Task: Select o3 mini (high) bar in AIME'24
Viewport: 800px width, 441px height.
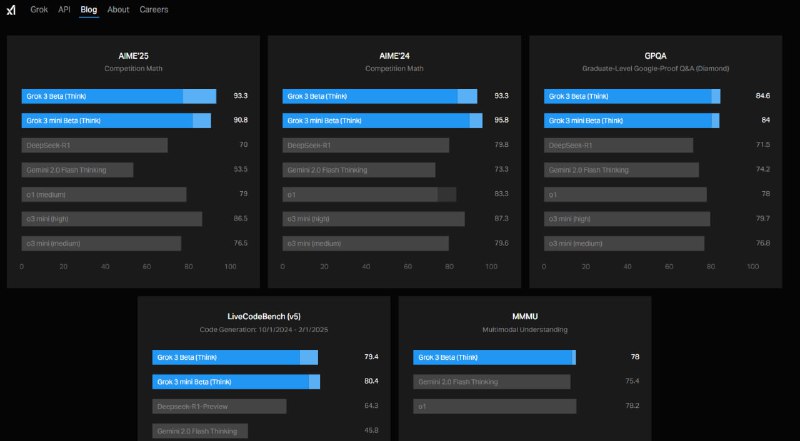Action: click(x=374, y=219)
